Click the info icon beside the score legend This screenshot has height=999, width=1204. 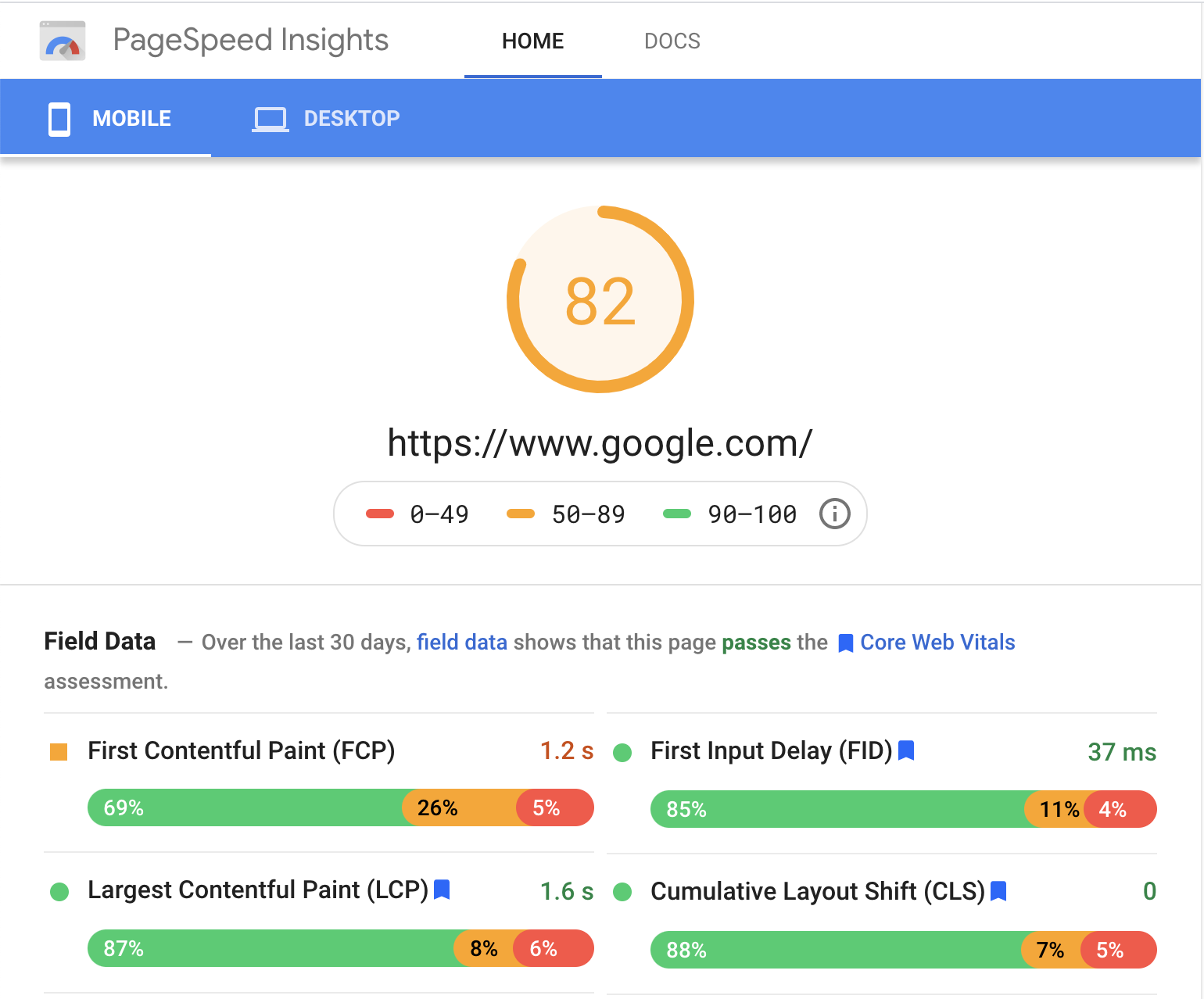click(x=834, y=514)
